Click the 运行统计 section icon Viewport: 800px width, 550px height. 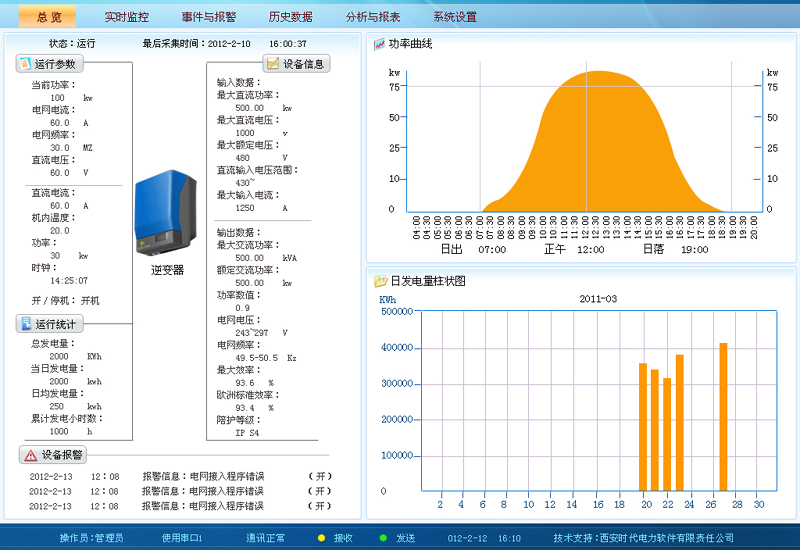coord(26,324)
